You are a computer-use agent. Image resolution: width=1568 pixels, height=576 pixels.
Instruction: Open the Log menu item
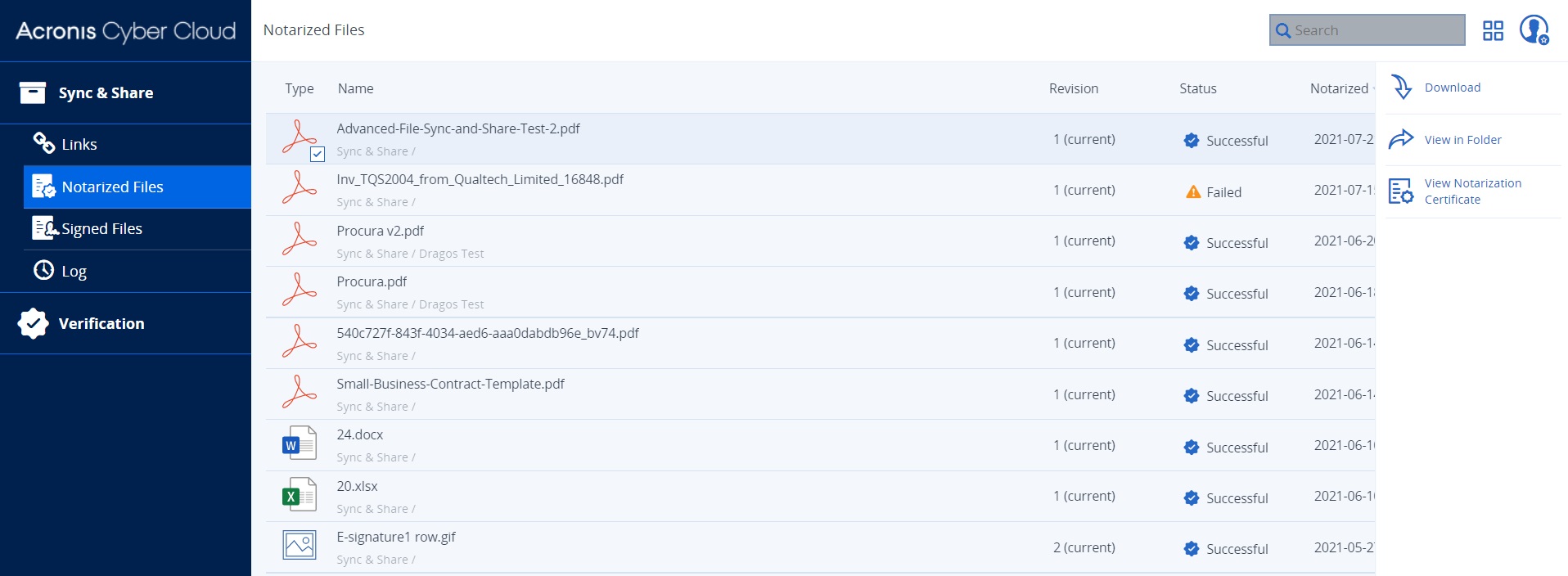(x=74, y=272)
